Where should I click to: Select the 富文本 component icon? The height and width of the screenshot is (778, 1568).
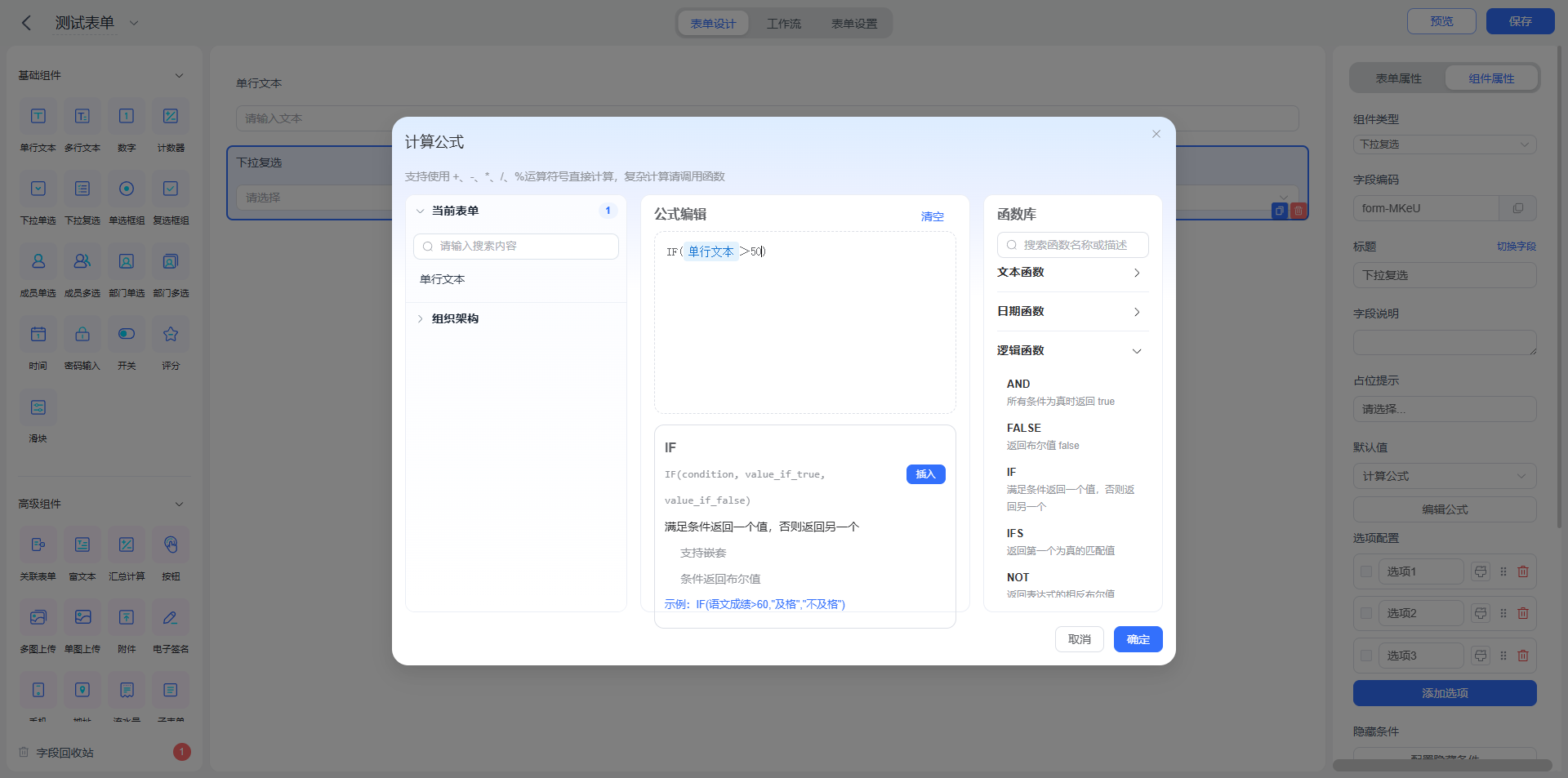82,545
